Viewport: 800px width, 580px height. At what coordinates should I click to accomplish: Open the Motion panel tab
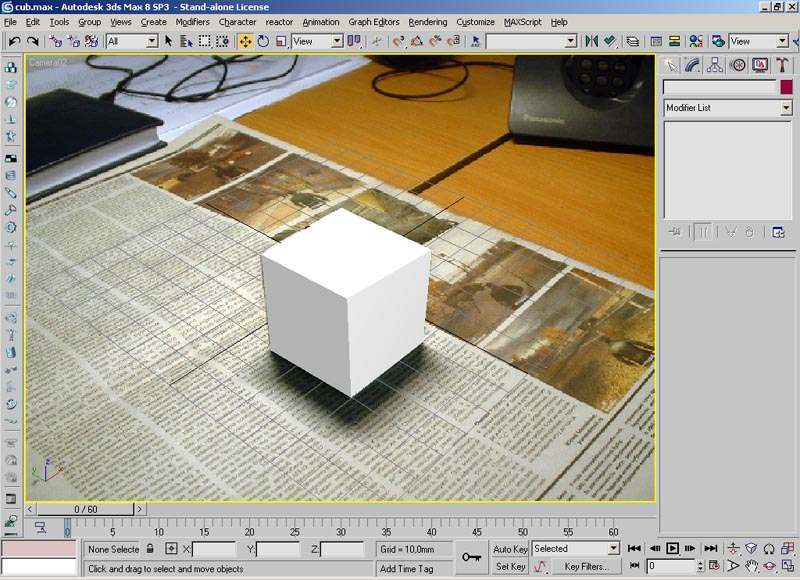pos(738,65)
